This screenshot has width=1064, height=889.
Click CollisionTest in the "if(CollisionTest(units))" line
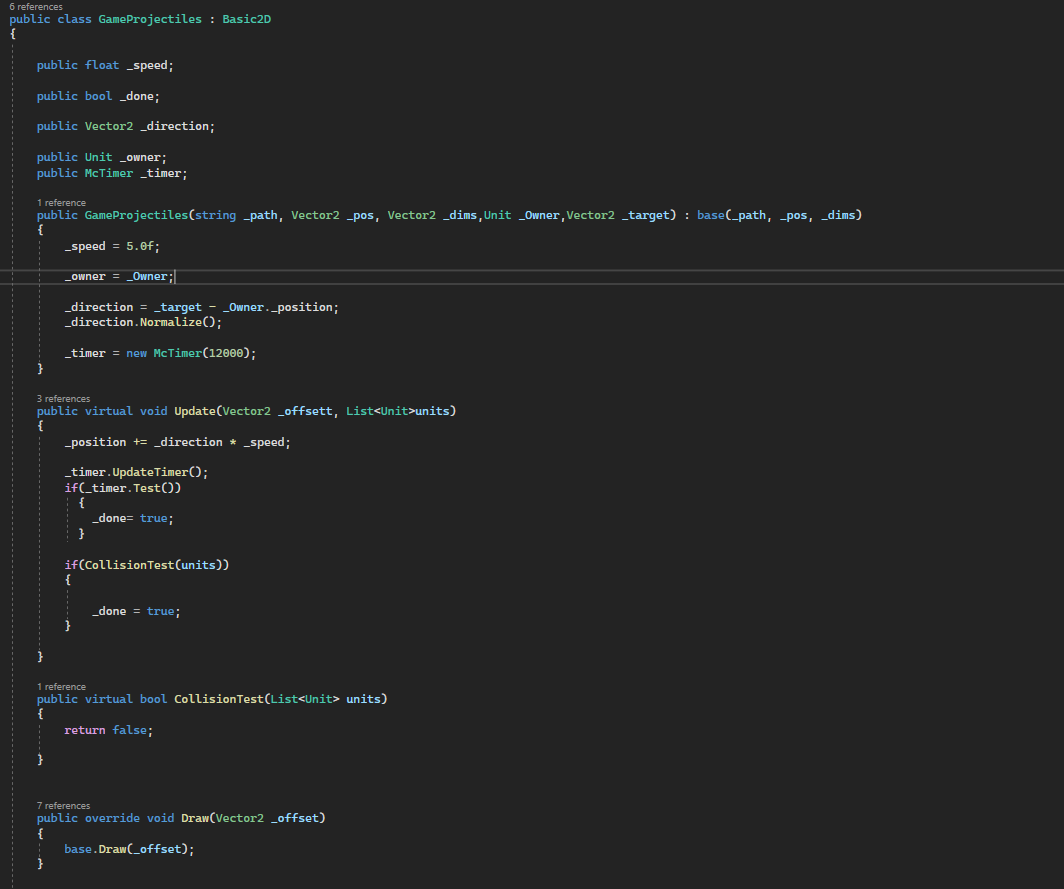[x=130, y=565]
